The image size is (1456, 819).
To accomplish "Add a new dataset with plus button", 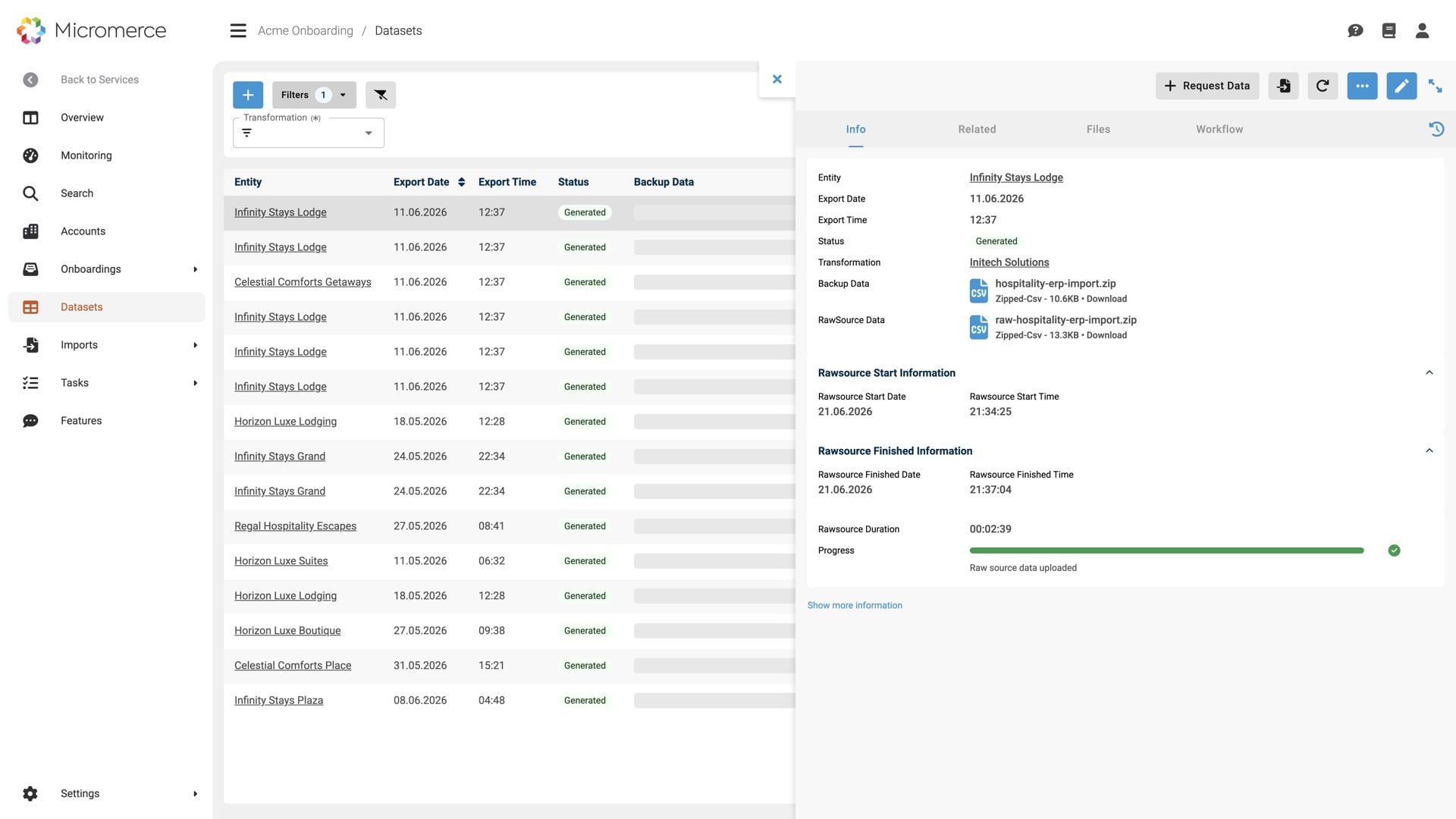I will pos(248,95).
